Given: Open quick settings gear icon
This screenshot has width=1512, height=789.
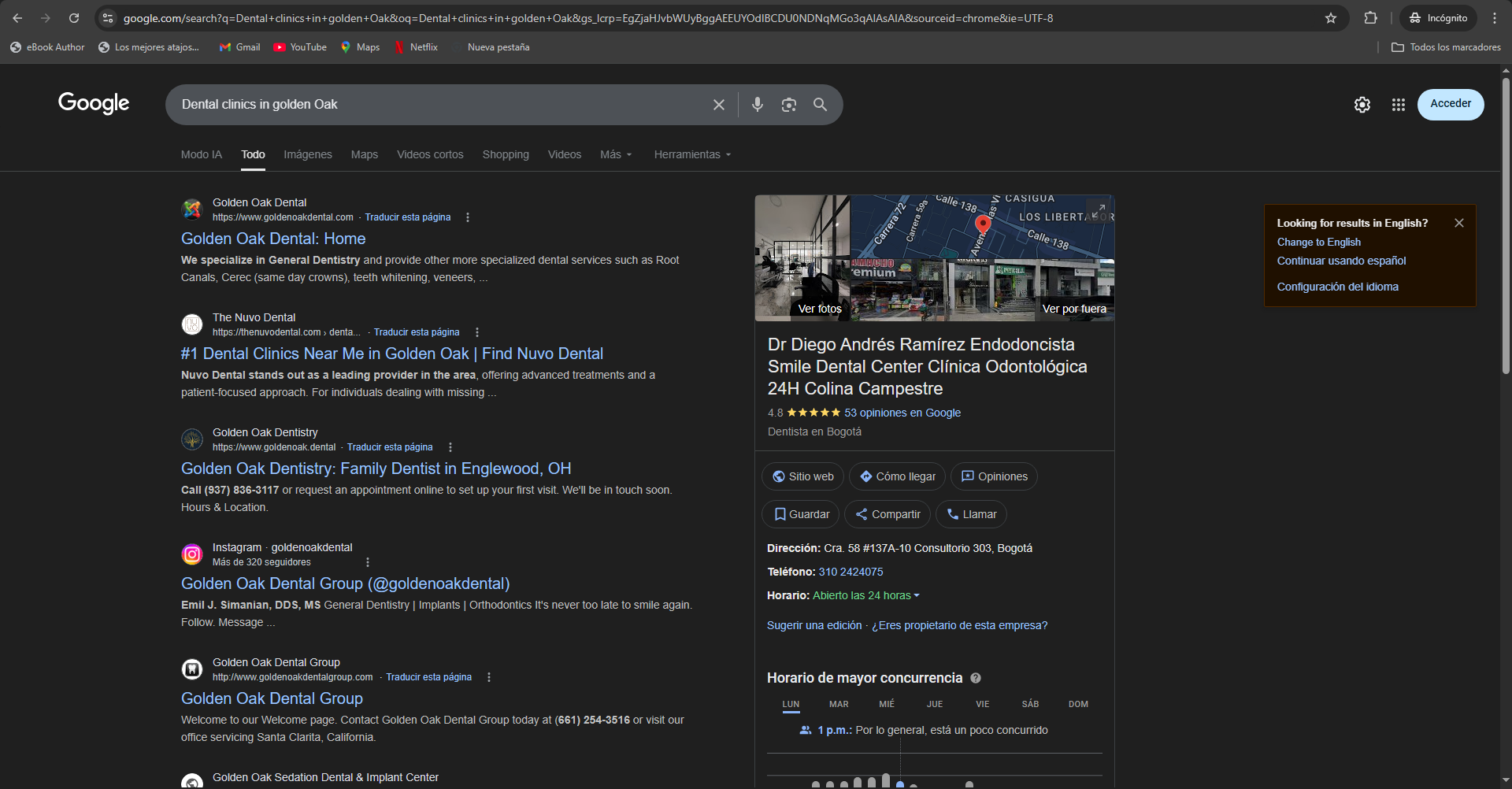Looking at the screenshot, I should (1362, 105).
